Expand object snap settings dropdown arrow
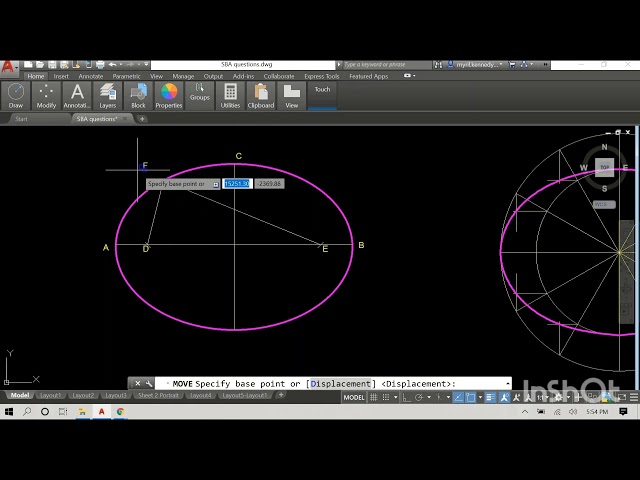The height and width of the screenshot is (480, 640). (x=480, y=397)
